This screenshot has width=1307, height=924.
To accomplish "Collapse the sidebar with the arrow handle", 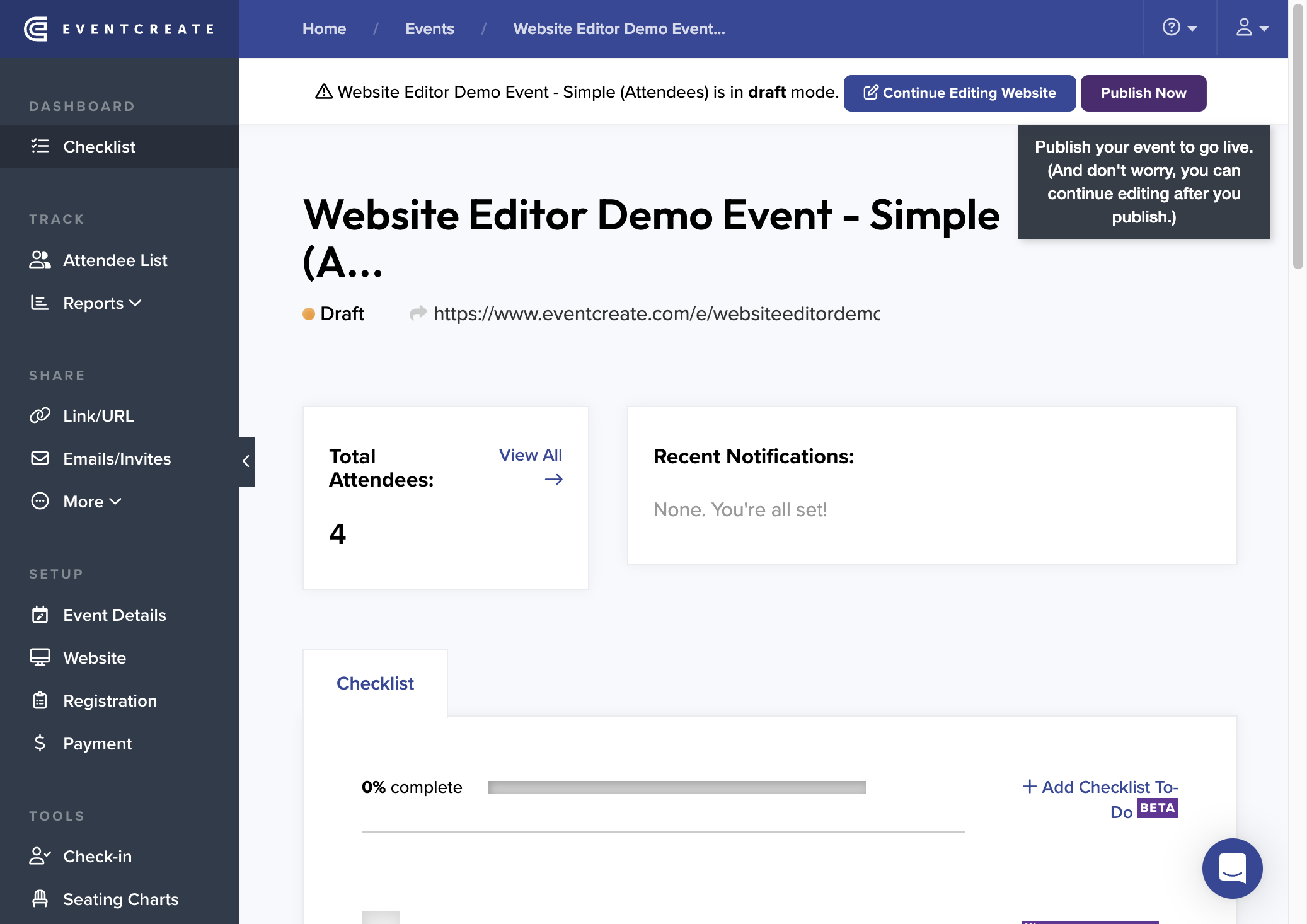I will point(246,461).
